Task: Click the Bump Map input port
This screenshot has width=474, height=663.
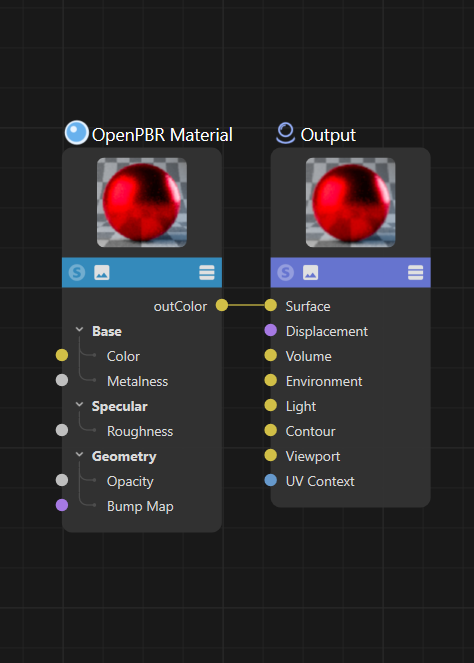Action: 62,505
